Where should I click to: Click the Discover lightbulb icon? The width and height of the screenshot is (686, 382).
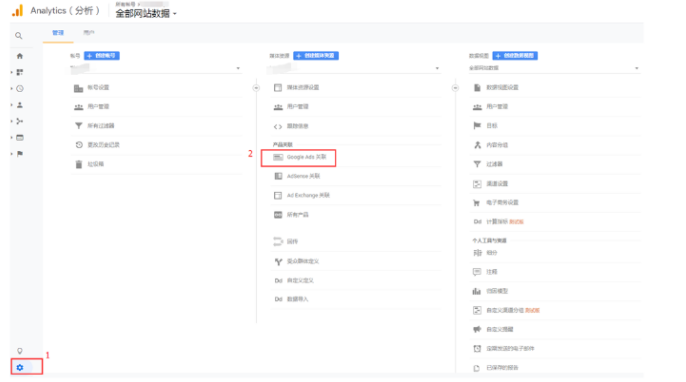click(20, 351)
